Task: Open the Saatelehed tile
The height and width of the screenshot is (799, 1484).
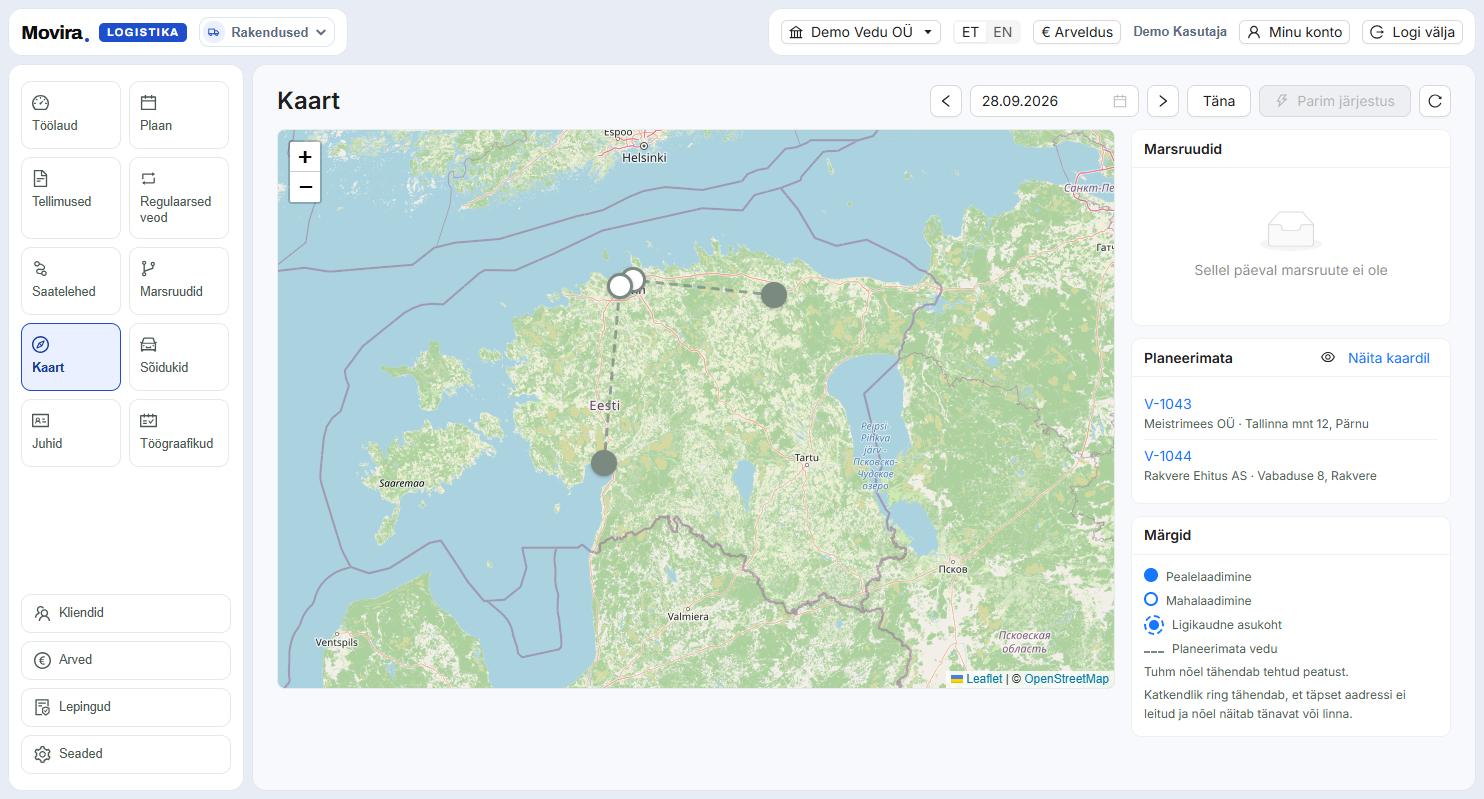Action: pyautogui.click(x=71, y=281)
